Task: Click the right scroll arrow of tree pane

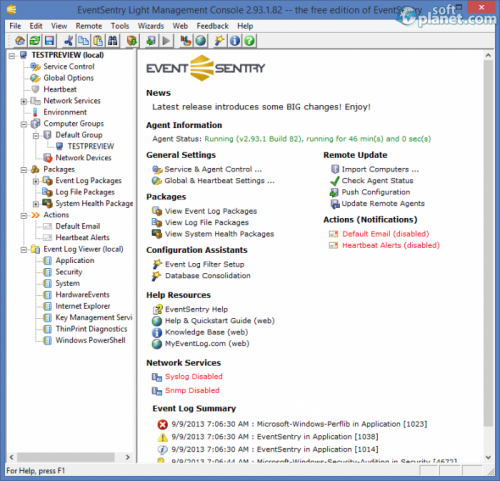Action: (x=128, y=457)
